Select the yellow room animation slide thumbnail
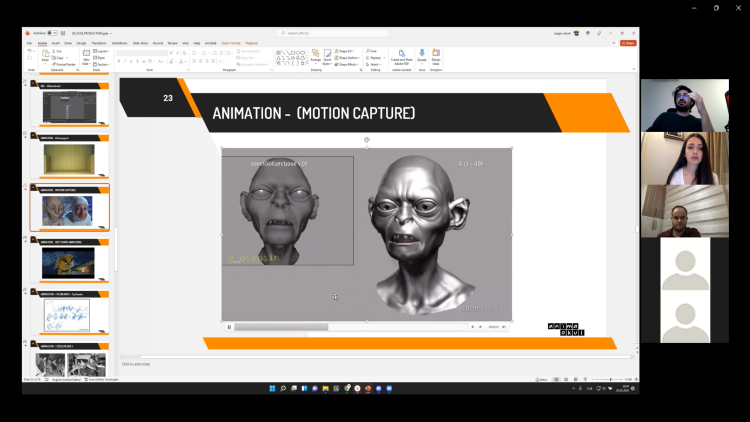This screenshot has width=750, height=422. tap(69, 155)
